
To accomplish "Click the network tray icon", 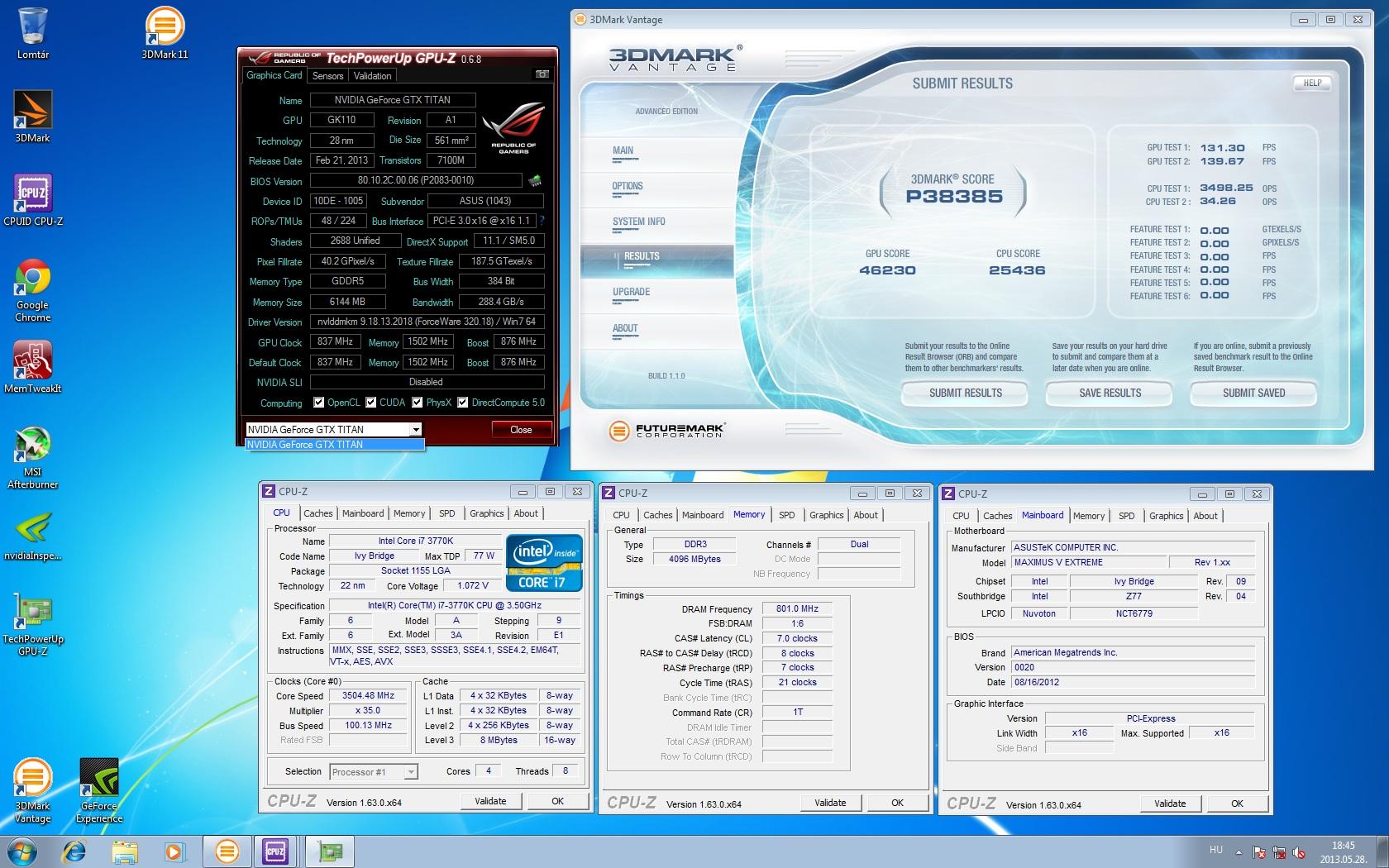I will (1279, 852).
